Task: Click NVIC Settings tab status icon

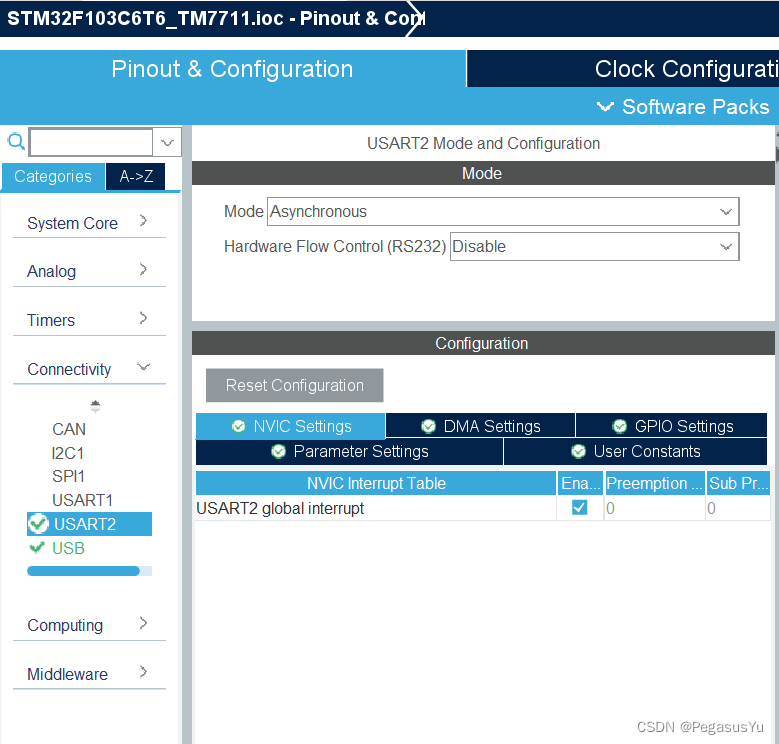Action: [238, 426]
